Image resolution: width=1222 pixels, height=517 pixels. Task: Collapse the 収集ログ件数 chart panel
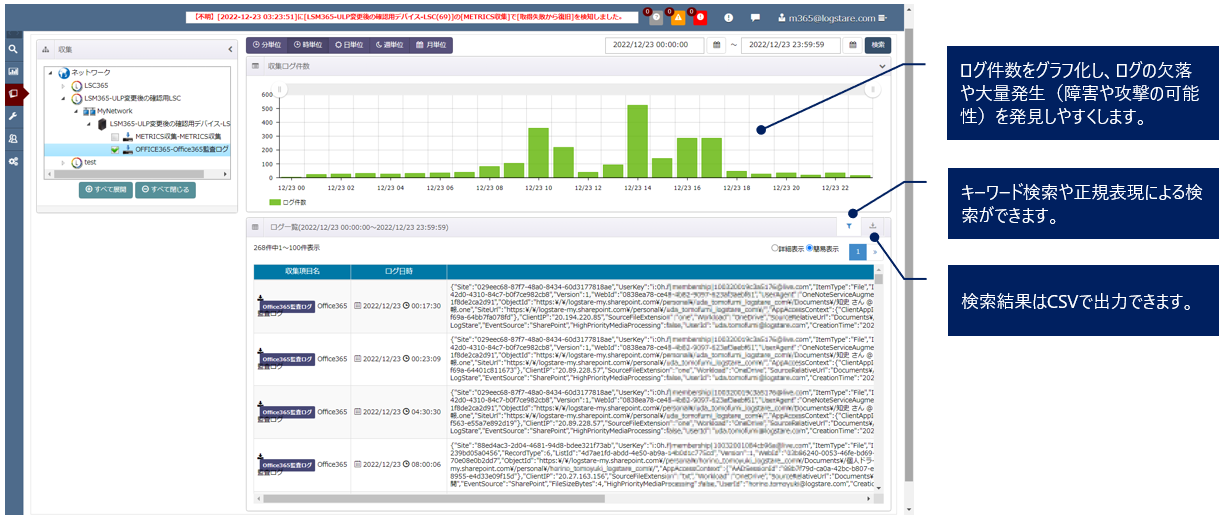coord(882,66)
